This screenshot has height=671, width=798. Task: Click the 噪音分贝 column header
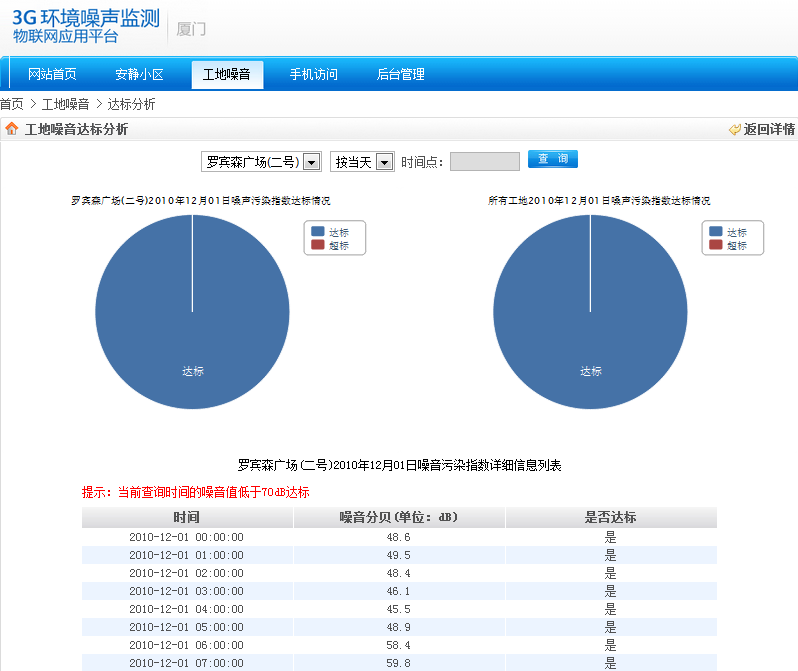coord(399,517)
